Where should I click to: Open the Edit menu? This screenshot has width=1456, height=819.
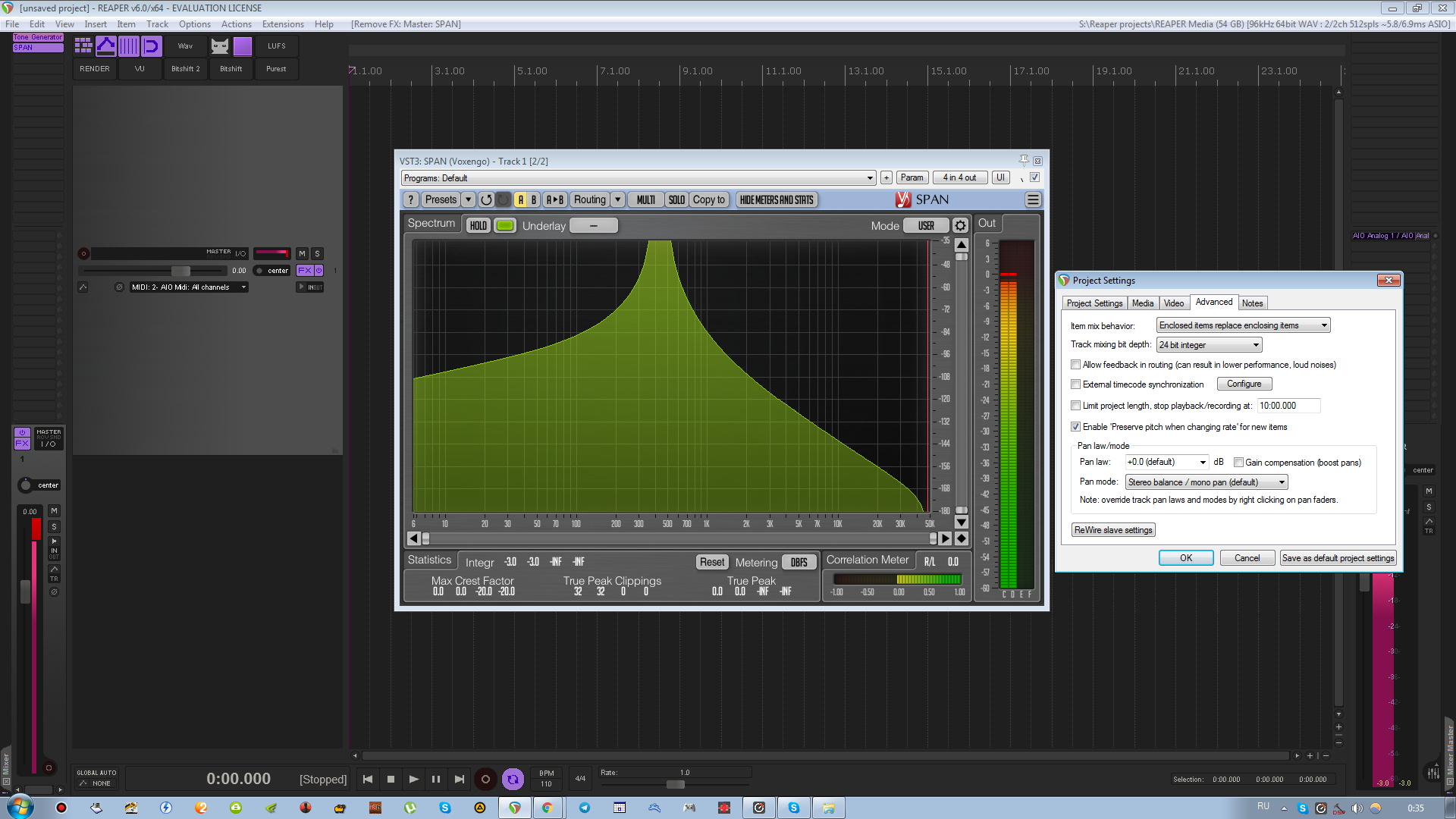[37, 24]
